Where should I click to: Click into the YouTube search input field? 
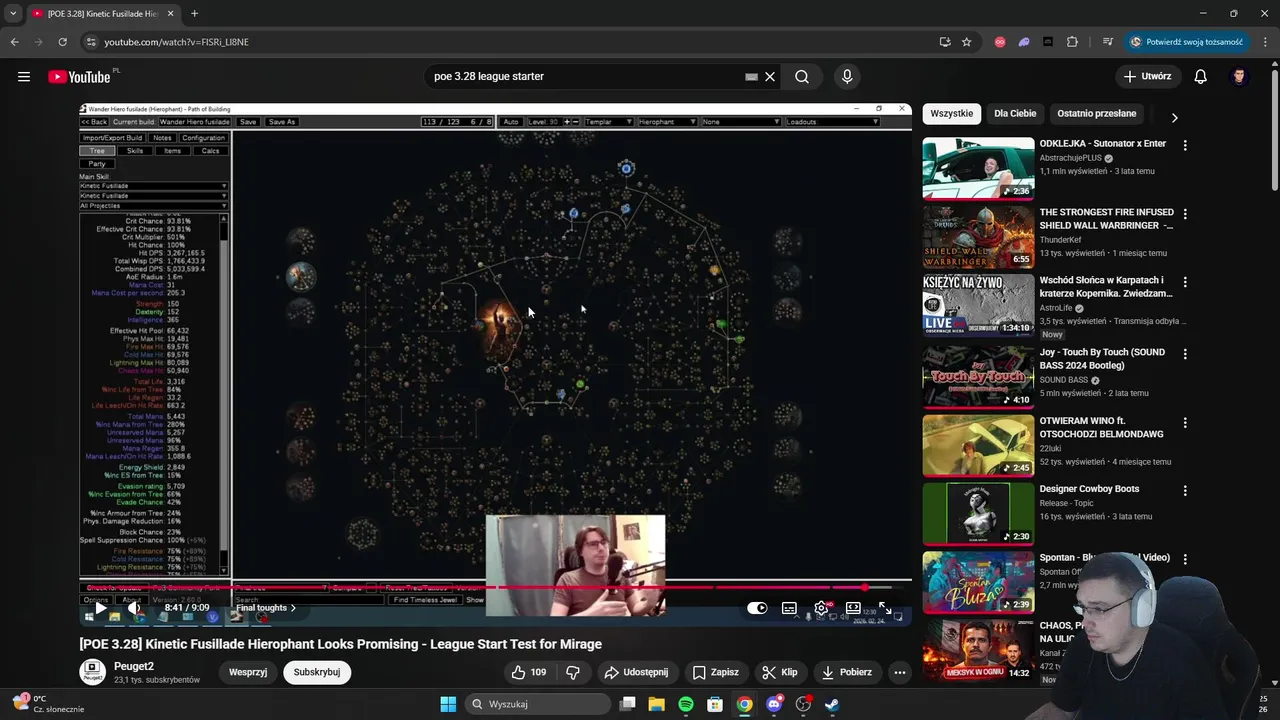click(x=585, y=76)
